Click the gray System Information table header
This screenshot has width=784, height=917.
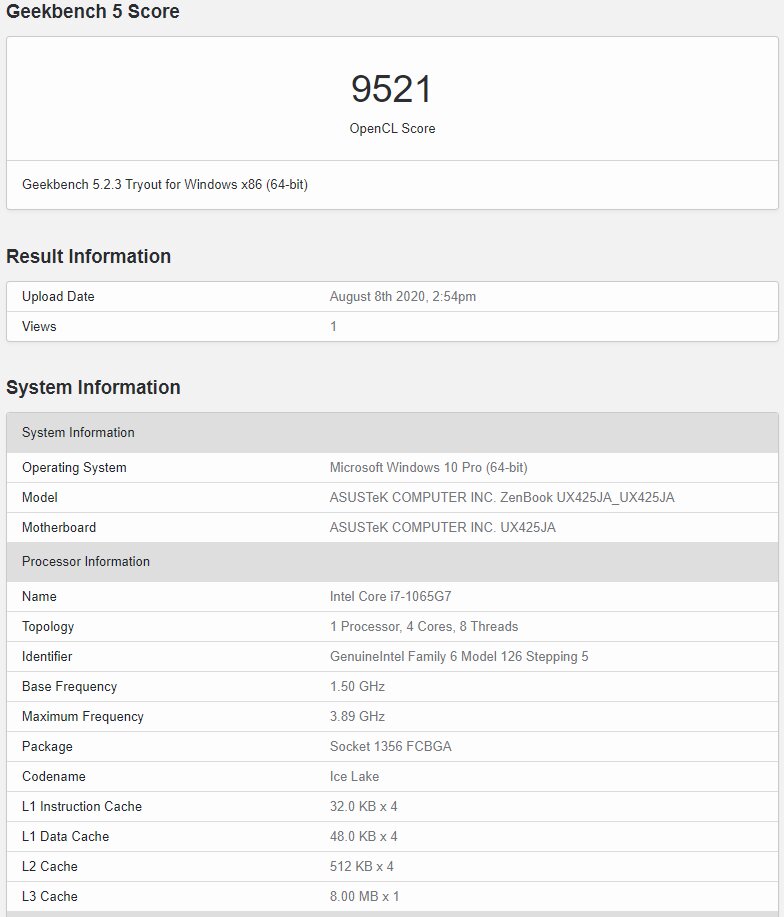tap(392, 433)
